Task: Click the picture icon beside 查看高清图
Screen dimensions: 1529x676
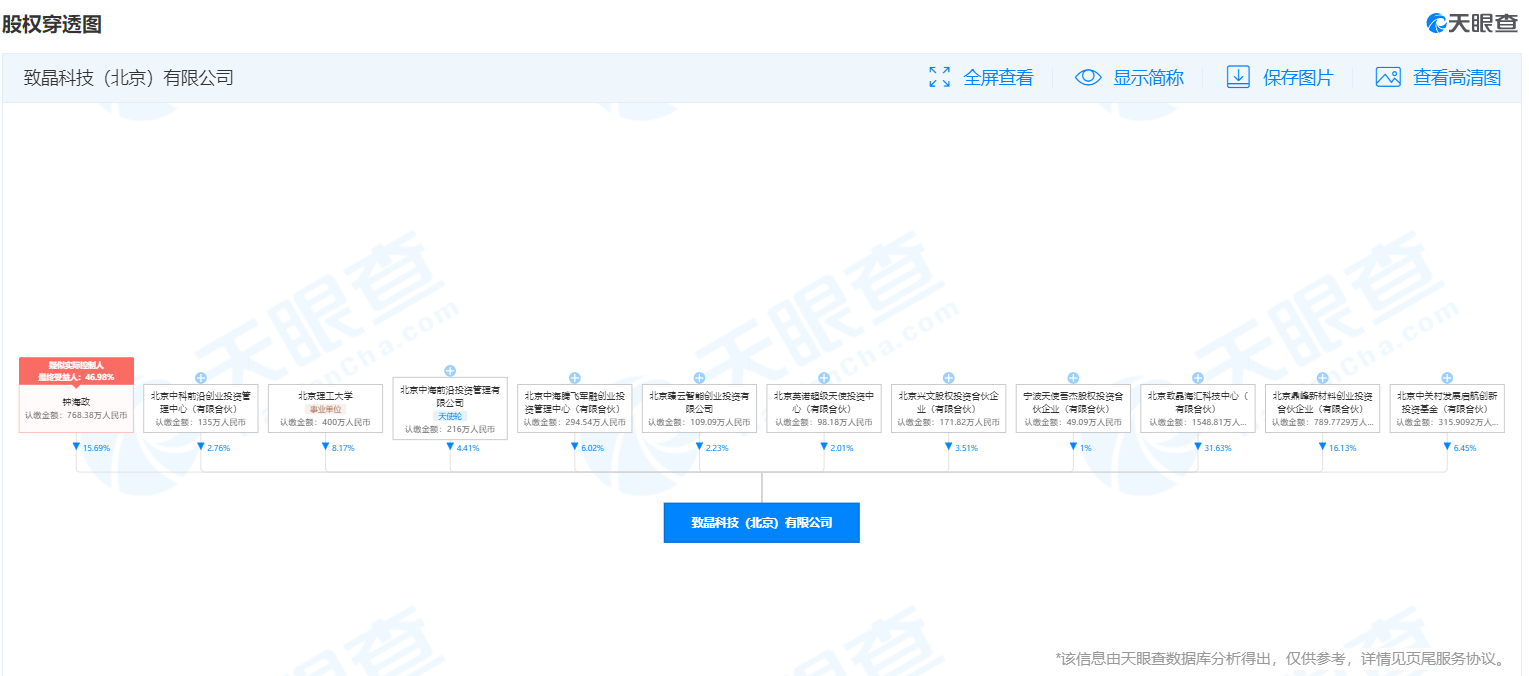Action: (1387, 77)
